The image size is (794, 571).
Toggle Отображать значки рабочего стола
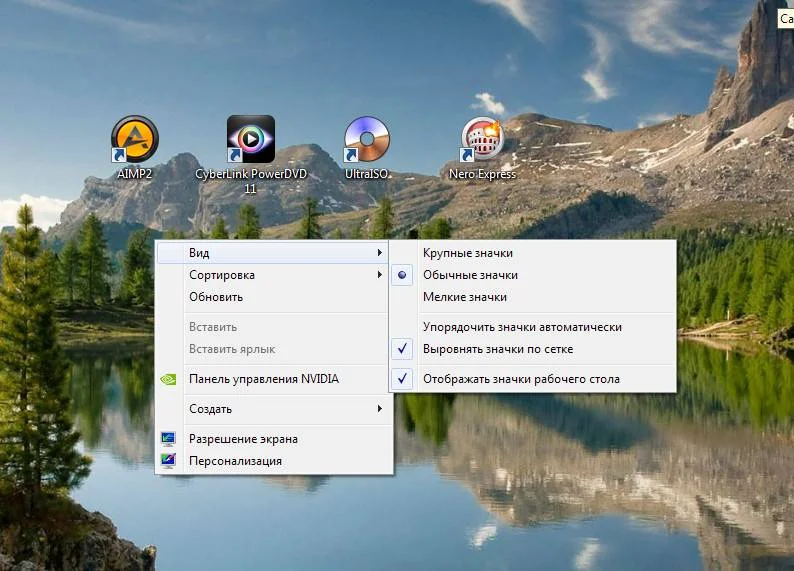point(533,379)
